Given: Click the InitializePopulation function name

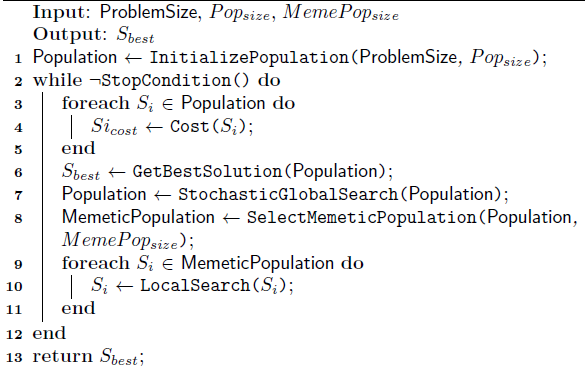Looking at the screenshot, I should coord(249,58).
